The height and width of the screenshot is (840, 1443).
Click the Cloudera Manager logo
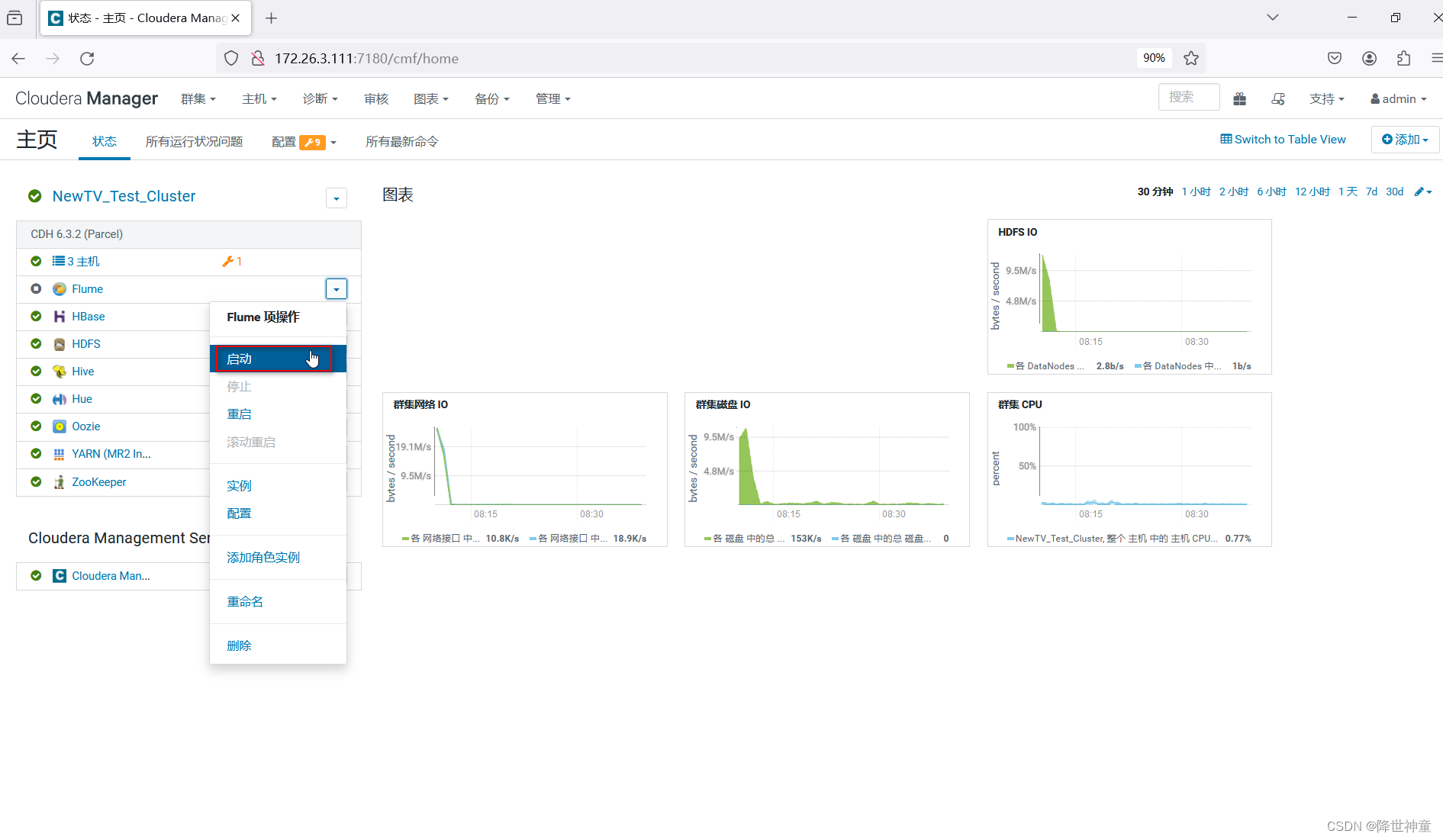[87, 98]
